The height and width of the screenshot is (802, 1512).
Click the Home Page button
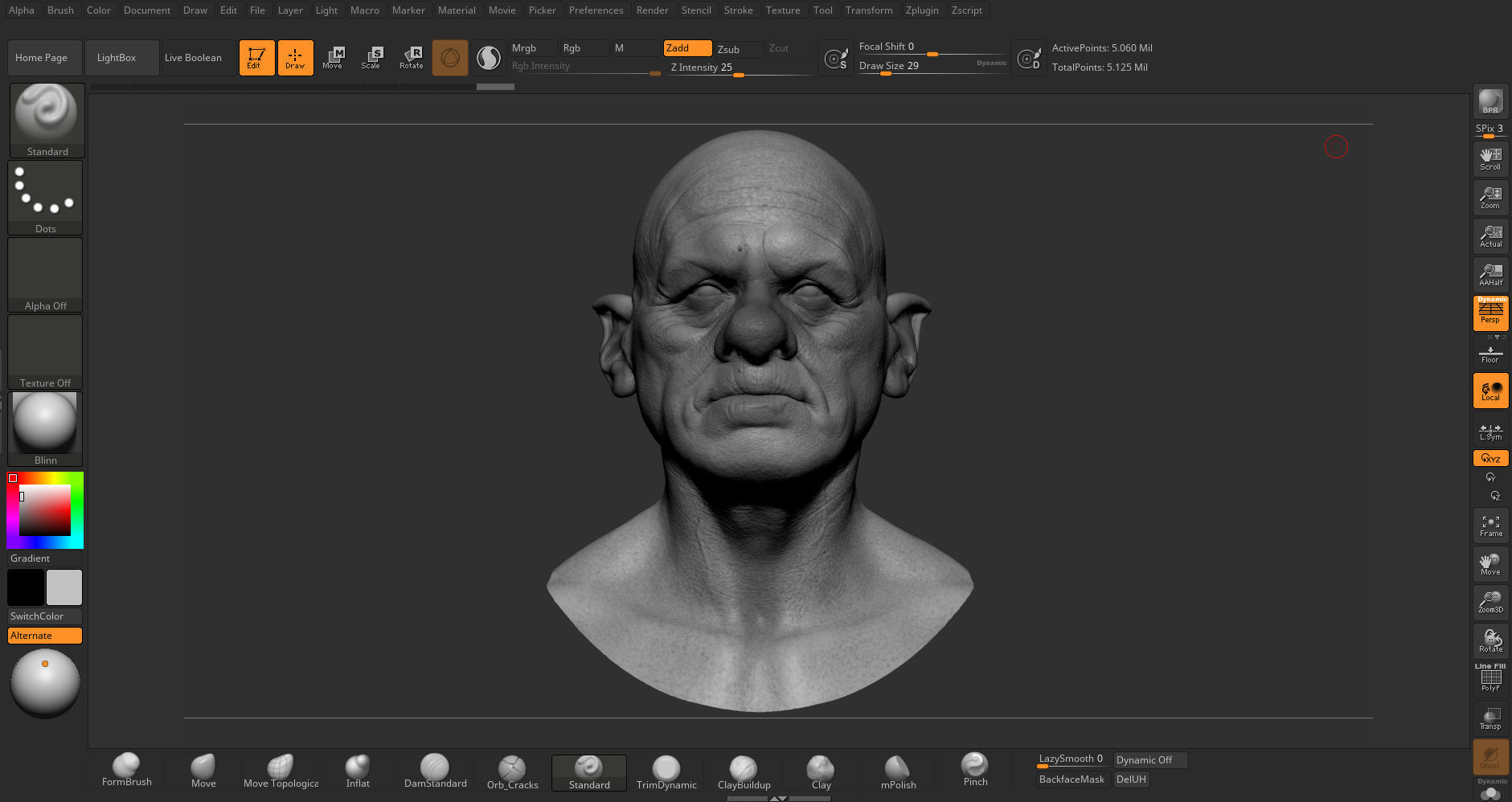[x=45, y=58]
